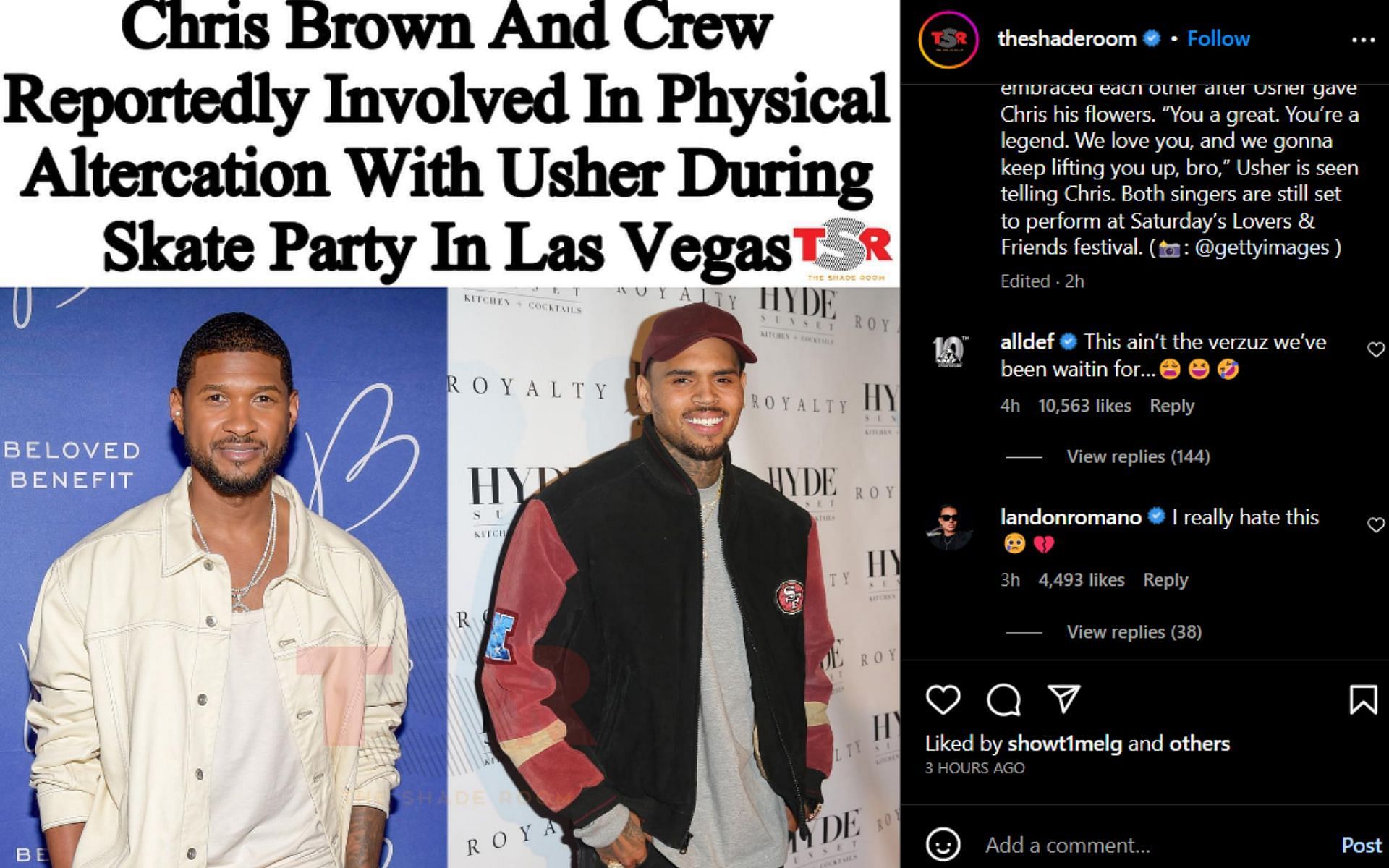Open theshaderoom profile picture
1389x868 pixels.
coord(948,39)
